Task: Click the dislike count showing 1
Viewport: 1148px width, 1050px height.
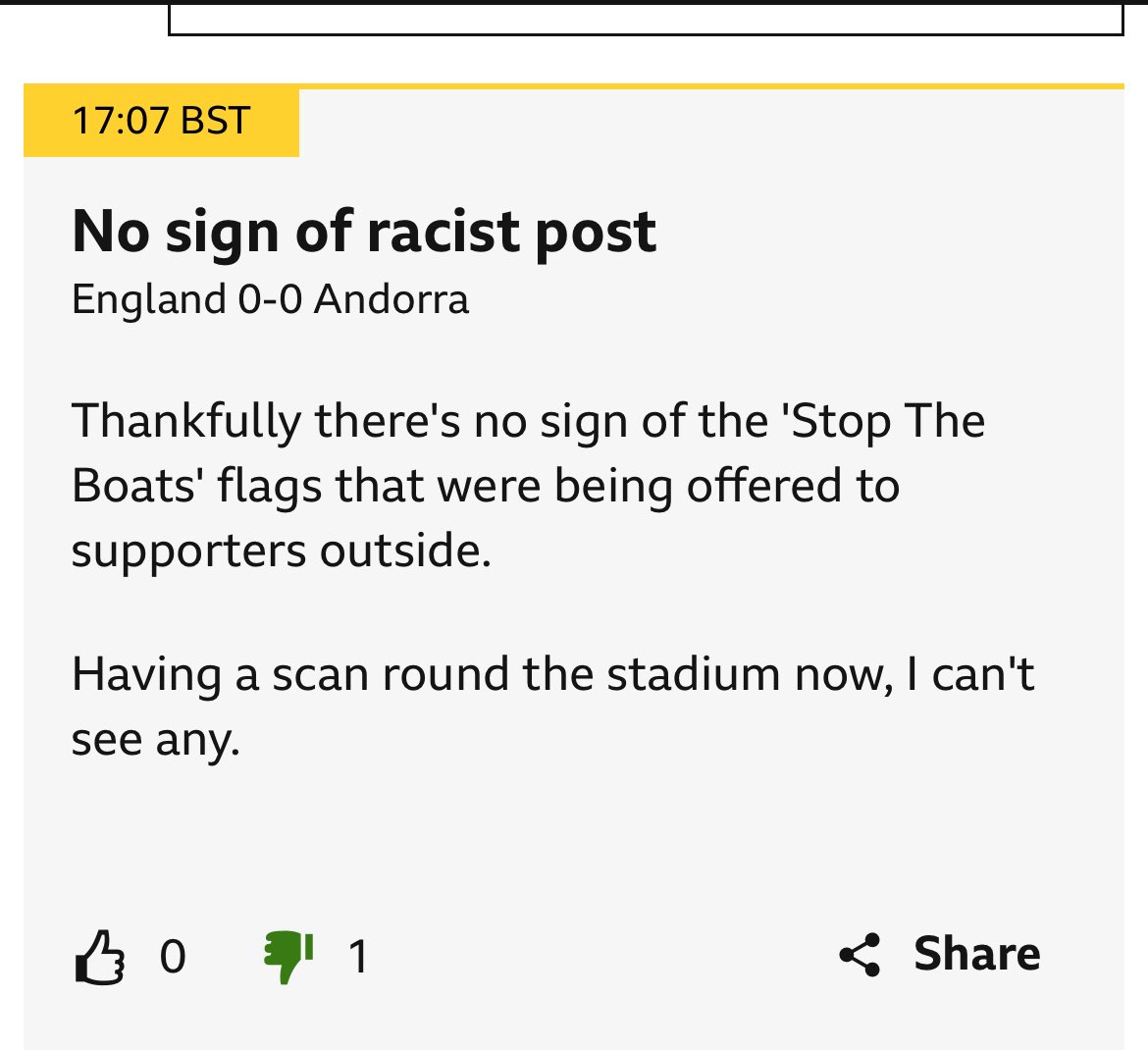Action: click(358, 957)
